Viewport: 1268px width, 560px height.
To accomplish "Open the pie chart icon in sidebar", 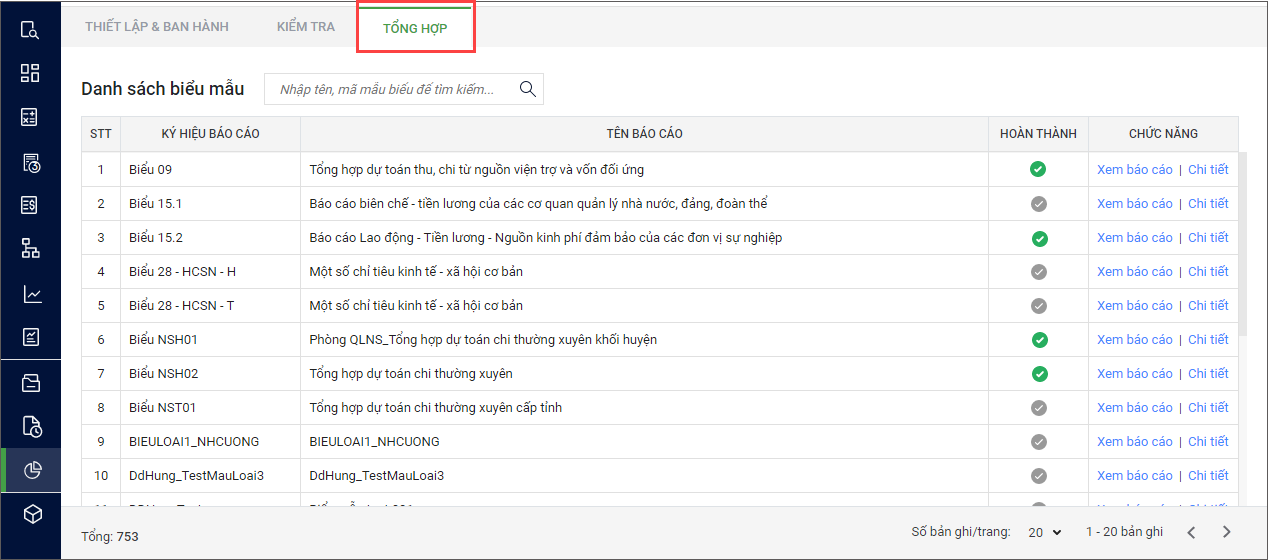I will (30, 470).
